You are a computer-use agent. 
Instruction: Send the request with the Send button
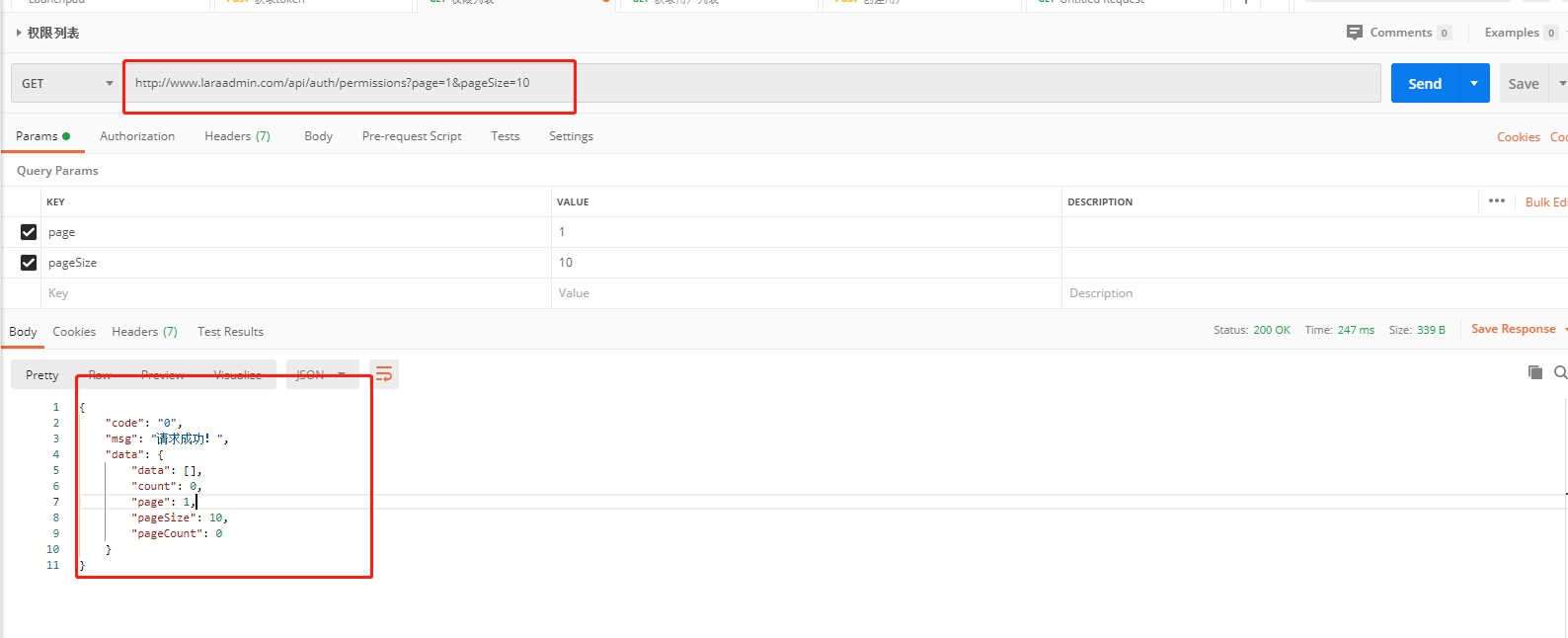point(1425,84)
